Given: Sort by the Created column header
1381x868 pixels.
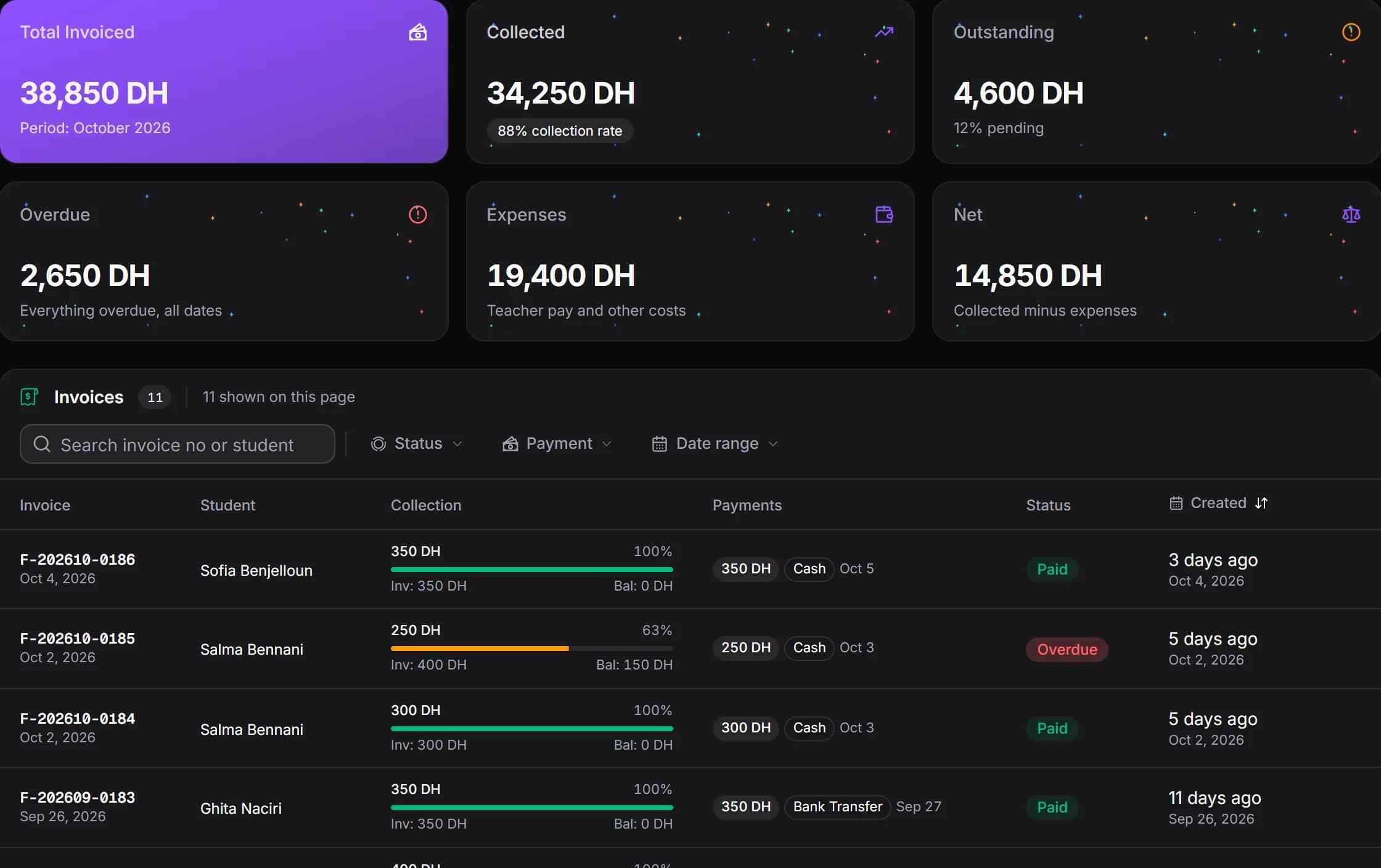Looking at the screenshot, I should click(1218, 503).
